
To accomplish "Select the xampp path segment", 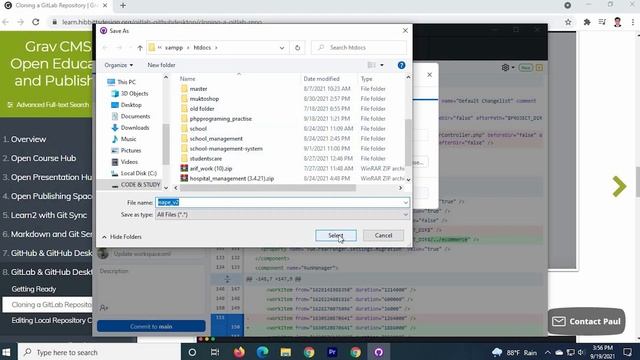I will coord(174,48).
